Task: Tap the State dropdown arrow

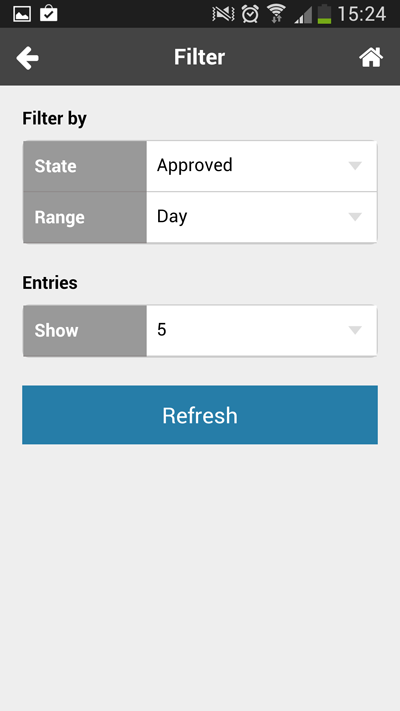Action: point(355,166)
